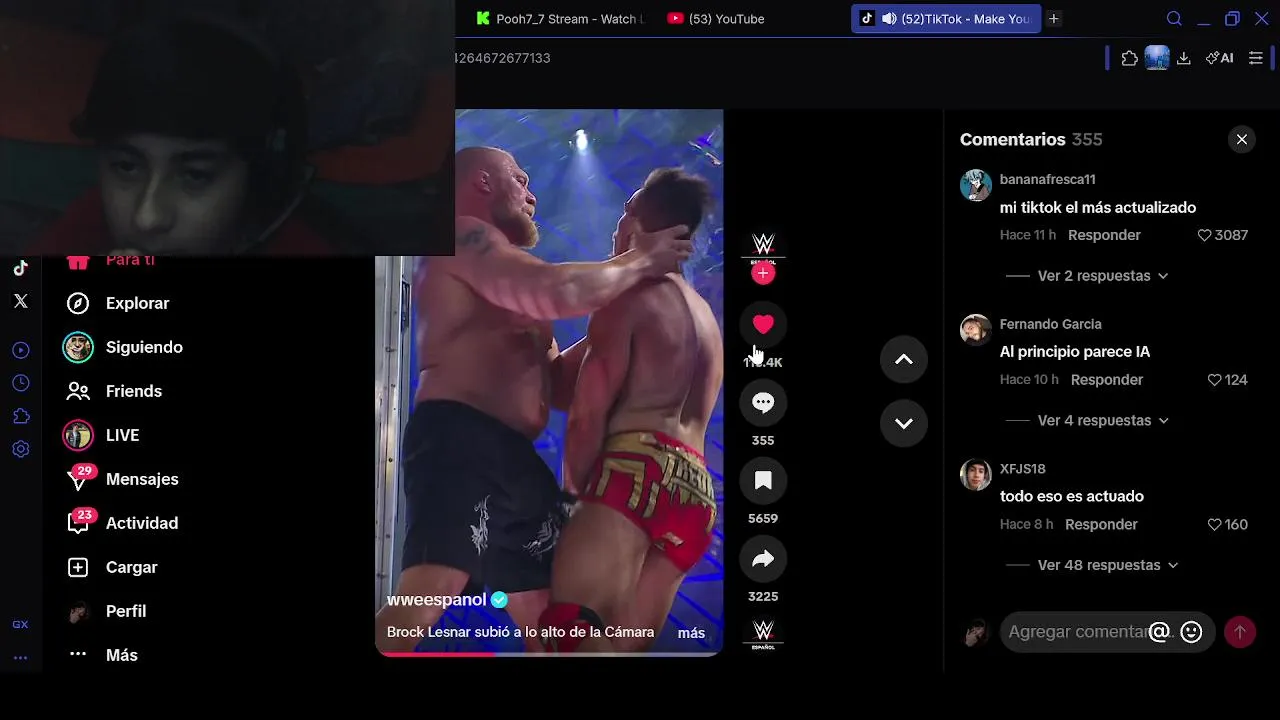Share the video with arrow icon
This screenshot has width=1280, height=720.
pos(763,558)
